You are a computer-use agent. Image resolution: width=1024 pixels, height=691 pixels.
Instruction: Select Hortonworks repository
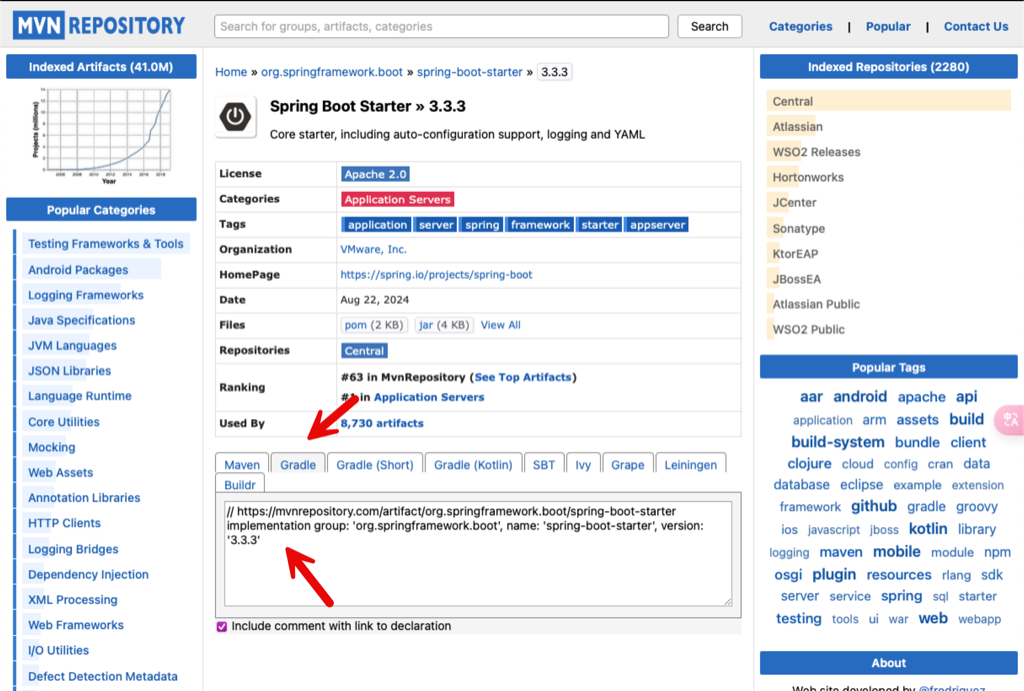point(808,178)
